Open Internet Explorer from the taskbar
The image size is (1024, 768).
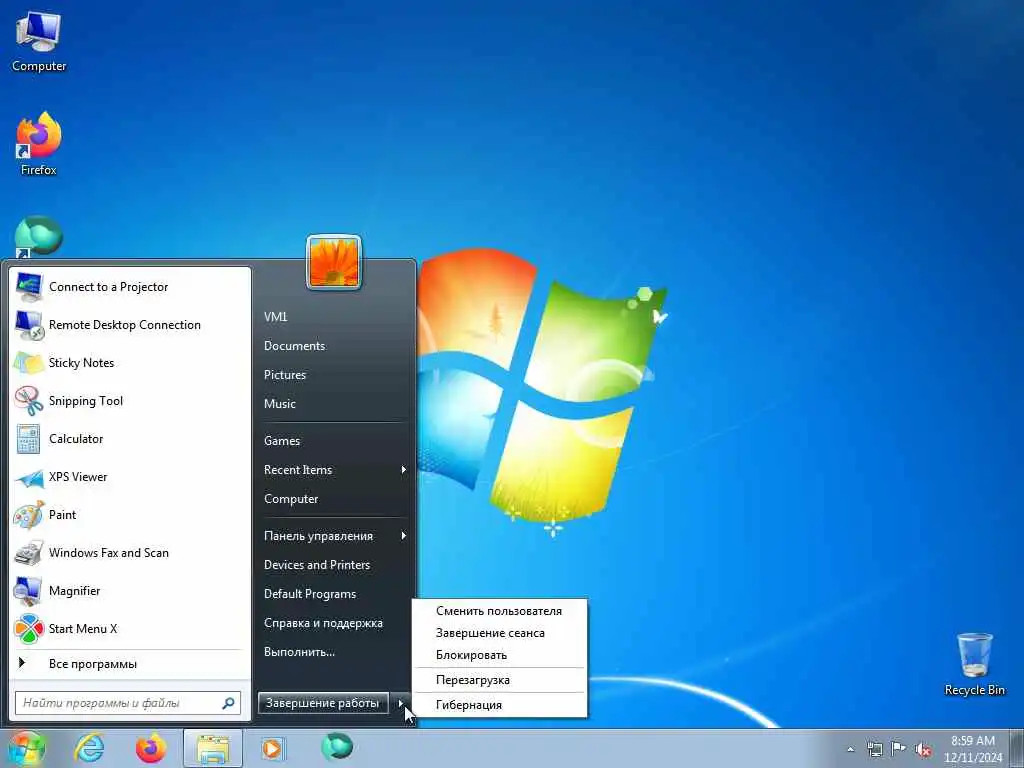[x=89, y=748]
